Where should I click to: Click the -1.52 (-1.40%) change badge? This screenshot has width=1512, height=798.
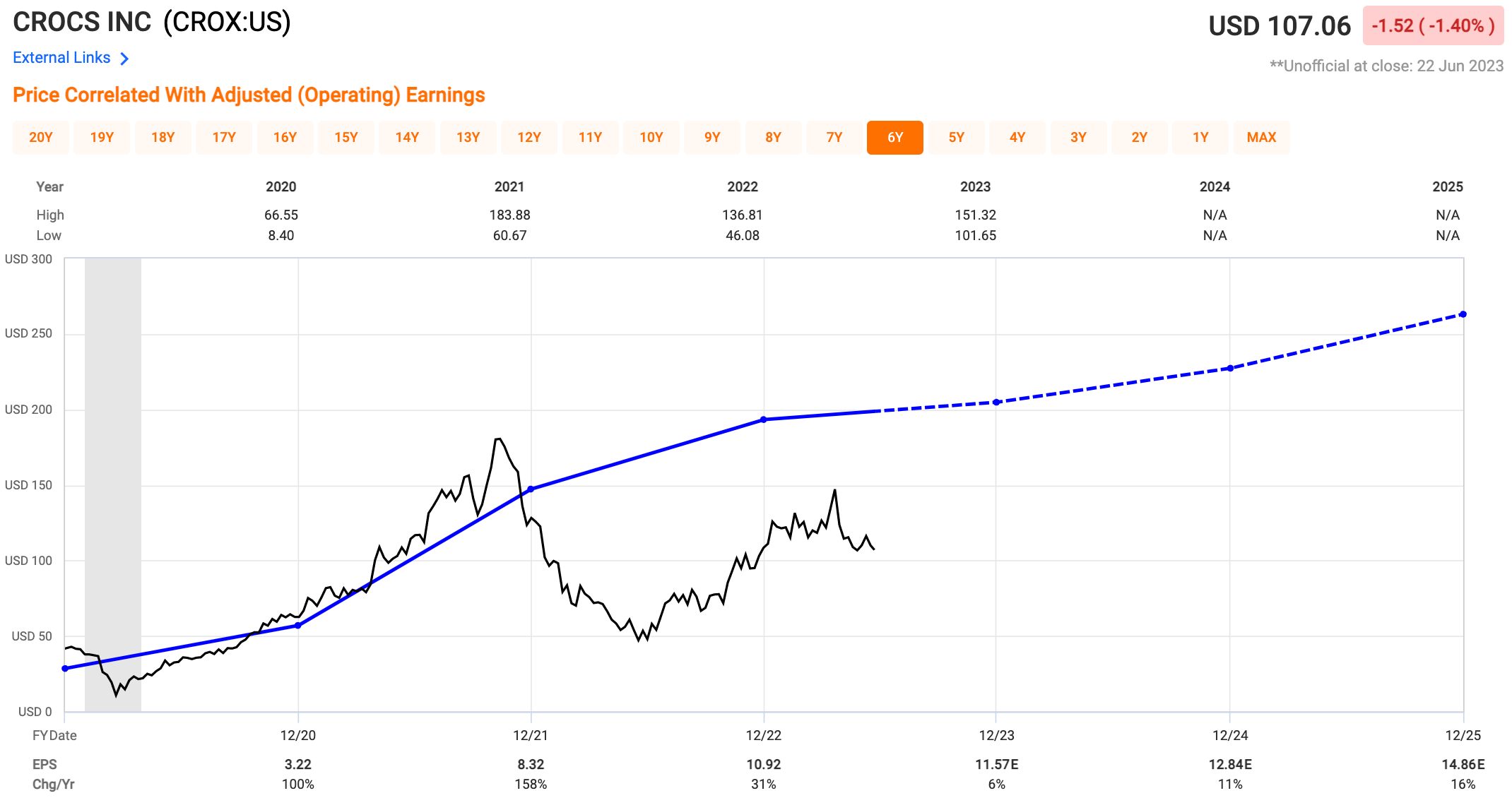(1433, 26)
